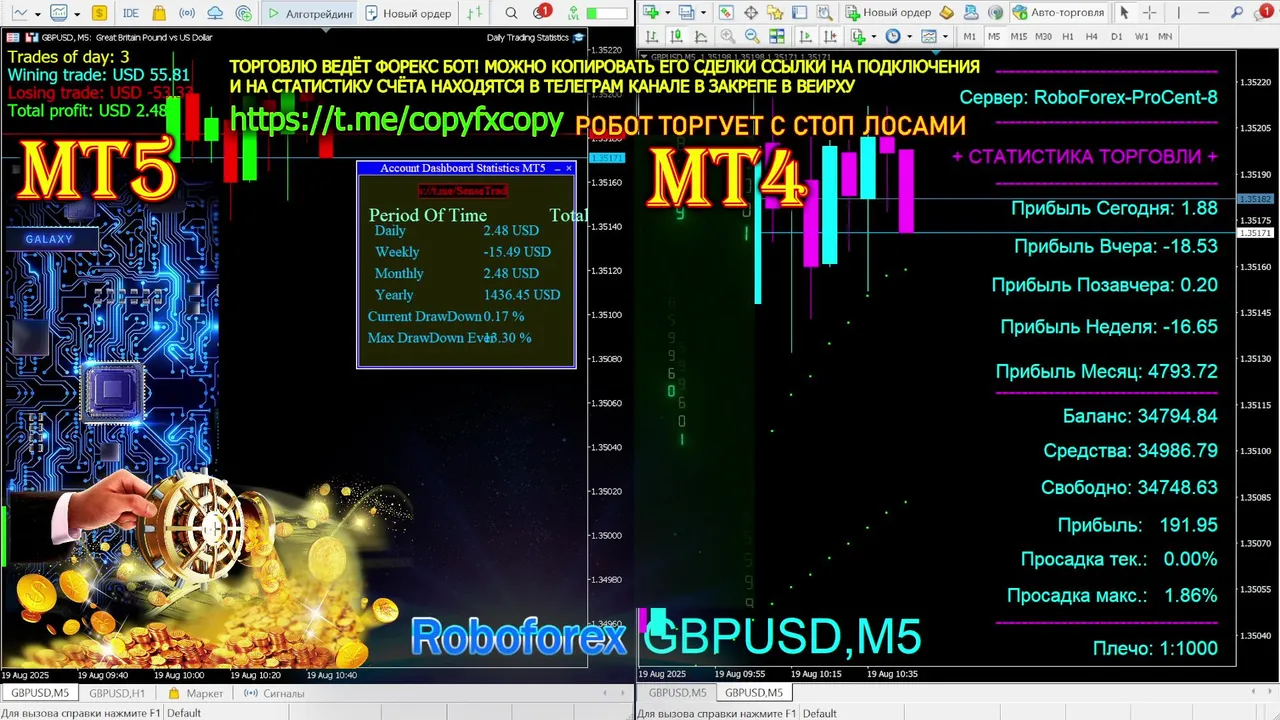
Task: Open the IDE editor in MT5 toolbar
Action: tap(130, 13)
